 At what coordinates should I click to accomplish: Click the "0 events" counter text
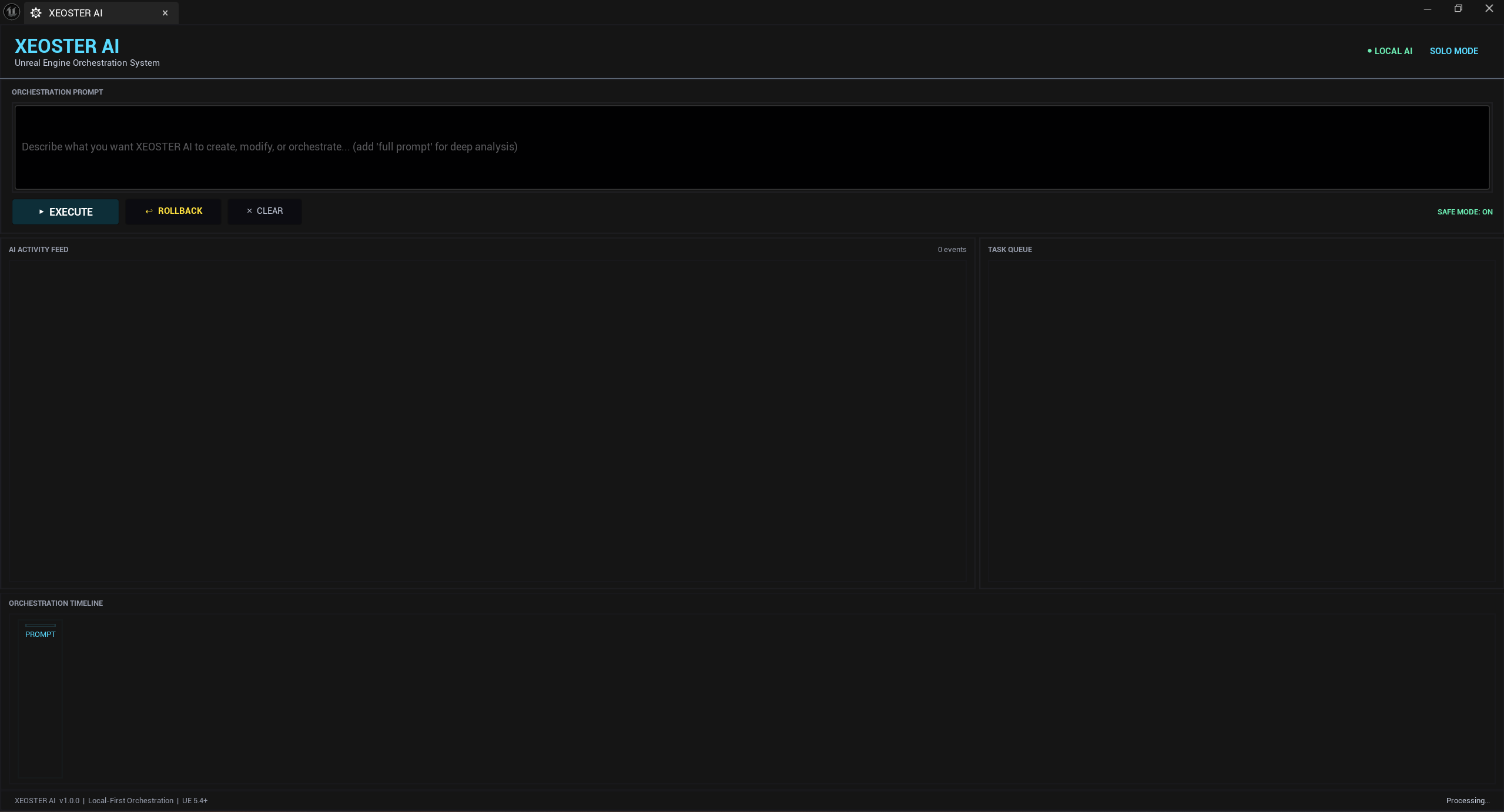[x=952, y=250]
